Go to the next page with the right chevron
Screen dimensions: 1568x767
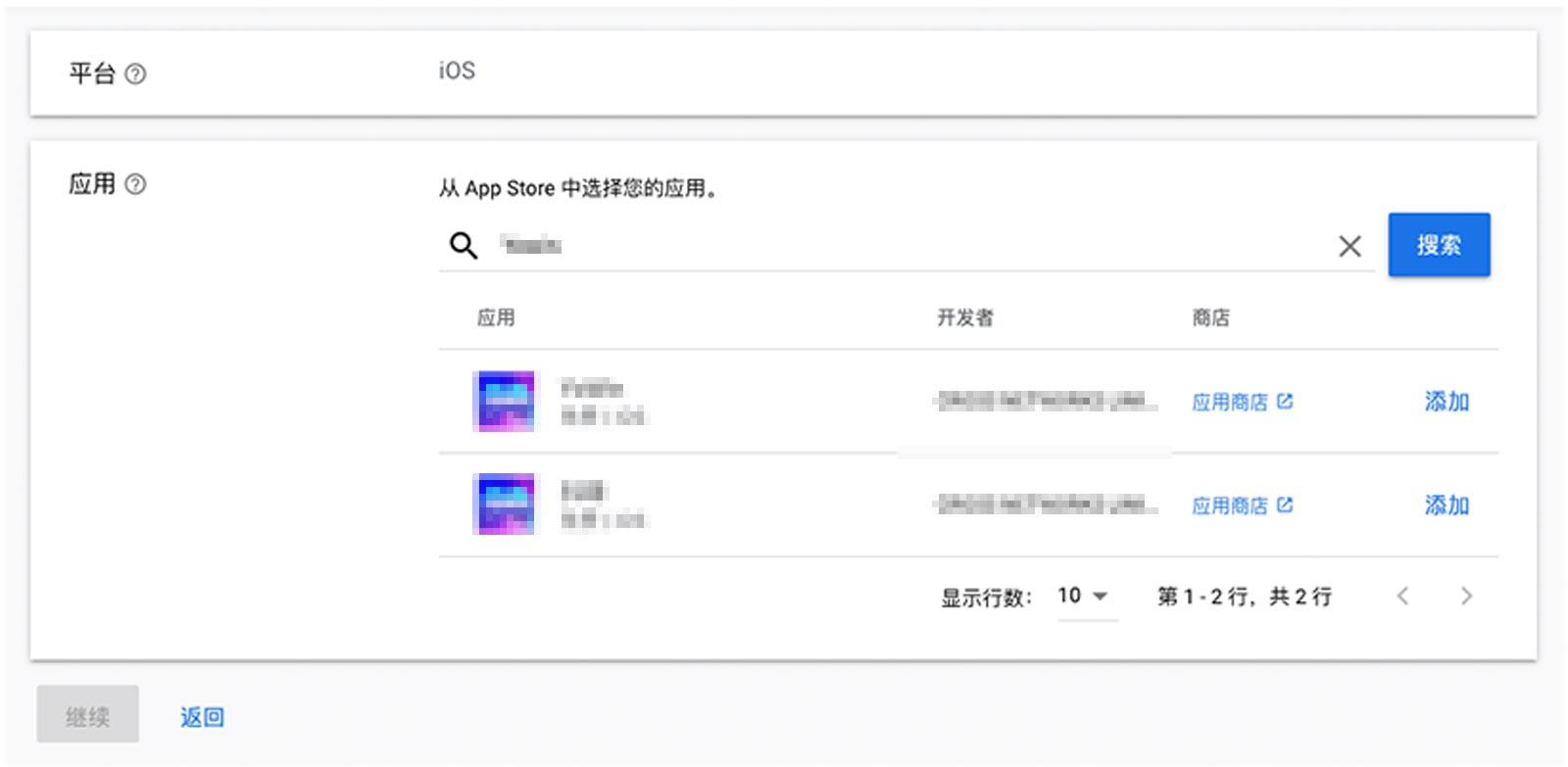pyautogui.click(x=1466, y=596)
